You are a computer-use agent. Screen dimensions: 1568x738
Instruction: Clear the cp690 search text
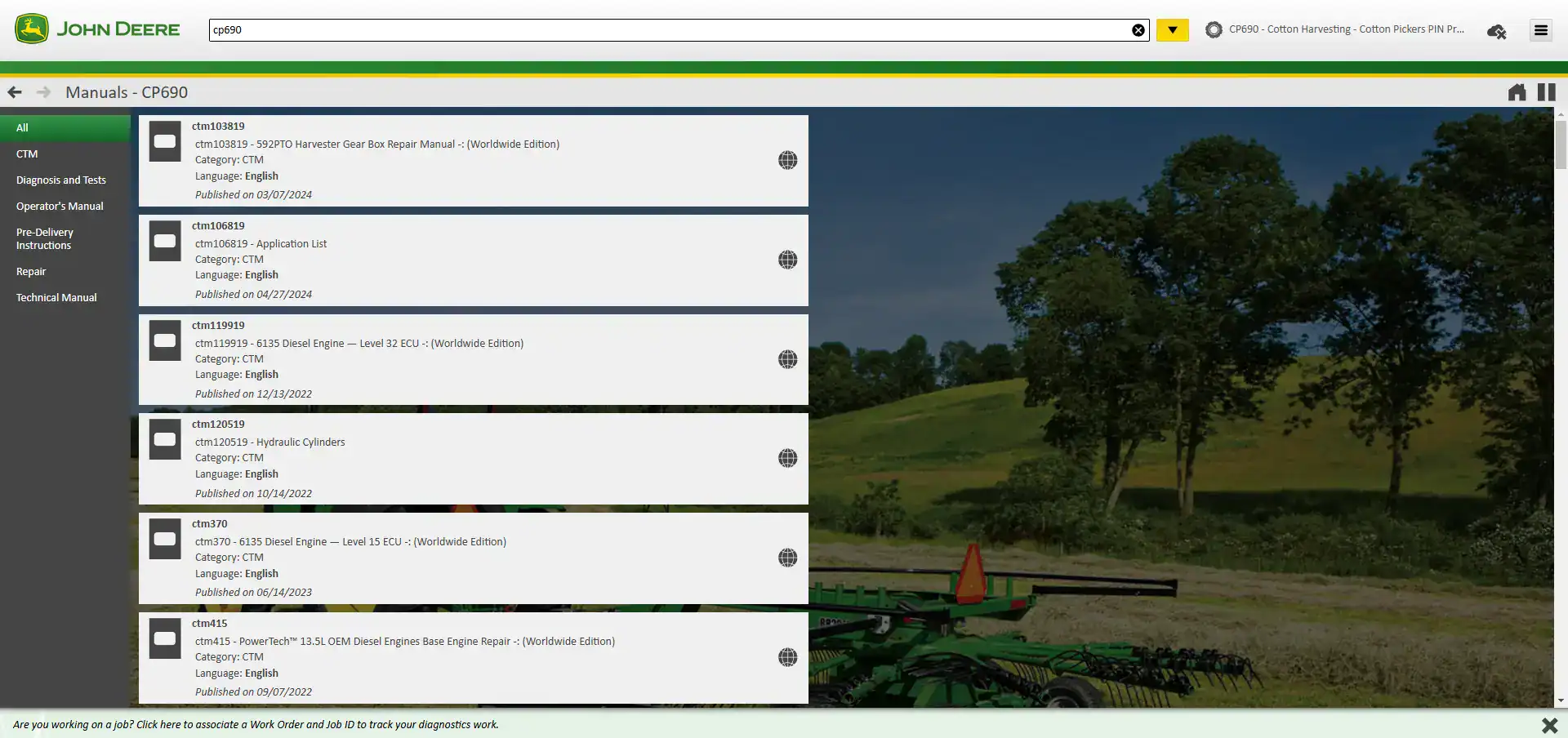click(1138, 30)
